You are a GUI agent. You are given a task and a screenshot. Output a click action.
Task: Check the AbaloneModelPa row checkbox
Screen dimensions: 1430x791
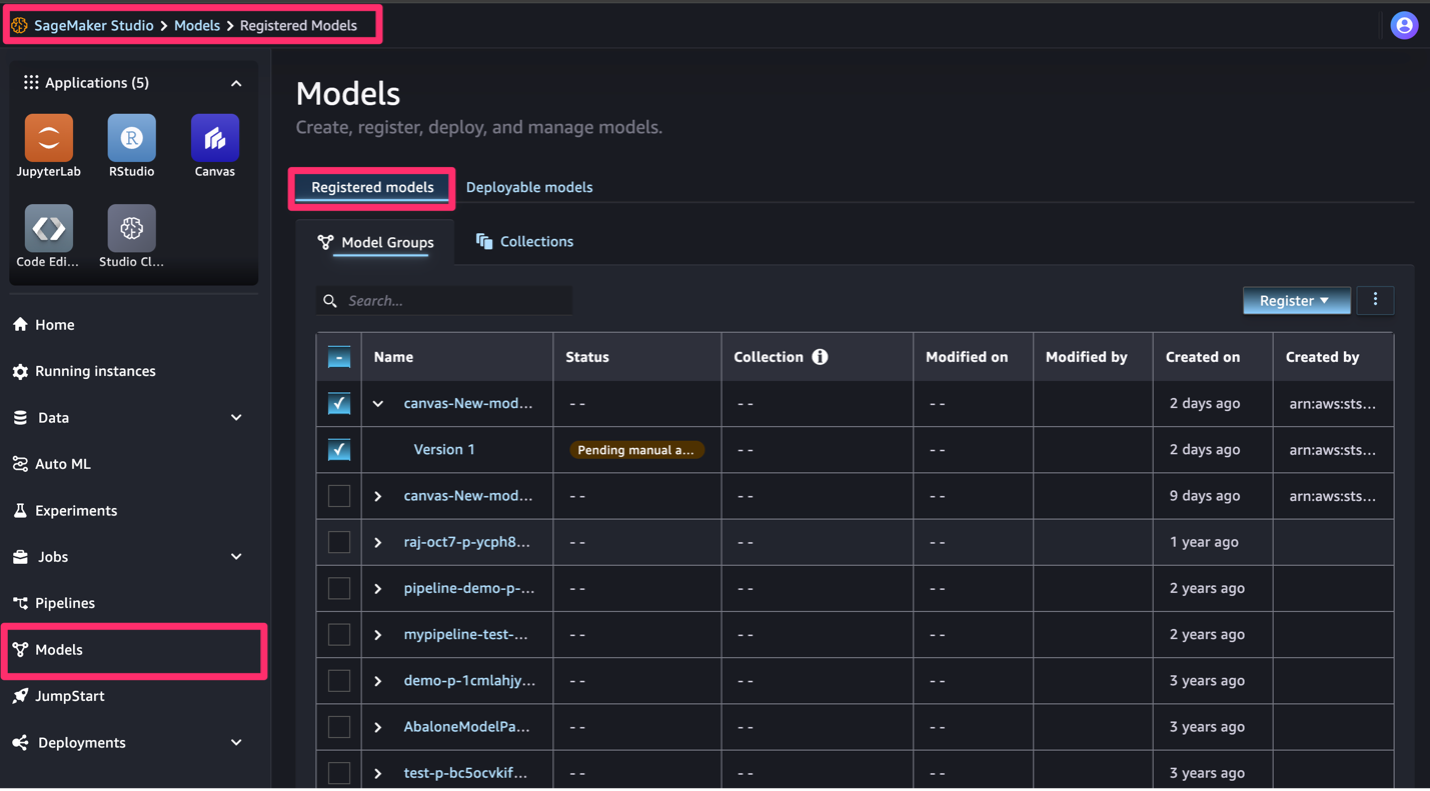point(339,727)
